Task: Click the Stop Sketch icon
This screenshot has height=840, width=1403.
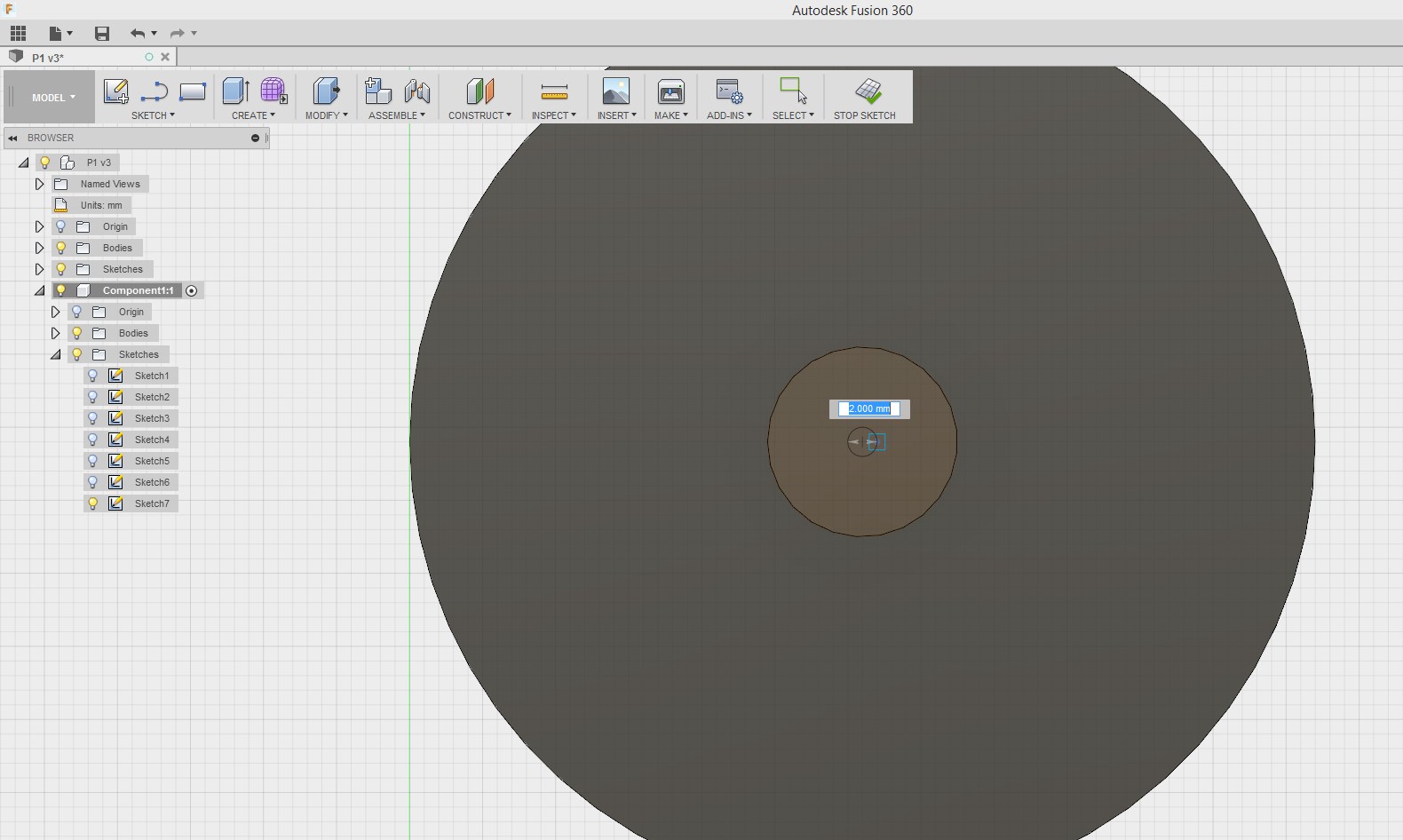Action: click(x=868, y=91)
